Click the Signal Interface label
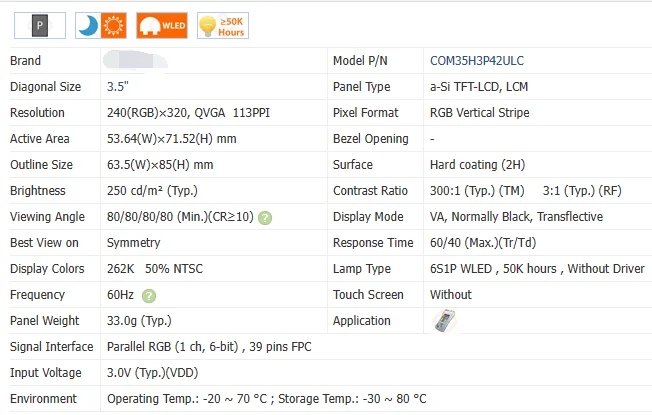 52,347
